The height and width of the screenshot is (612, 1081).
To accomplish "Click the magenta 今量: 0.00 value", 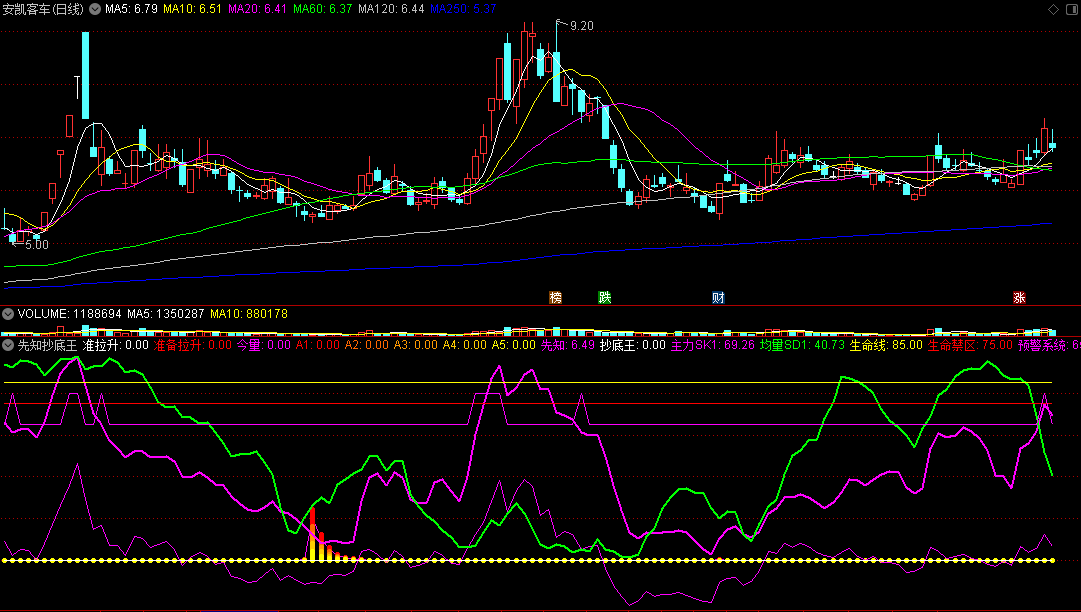I will [x=264, y=345].
